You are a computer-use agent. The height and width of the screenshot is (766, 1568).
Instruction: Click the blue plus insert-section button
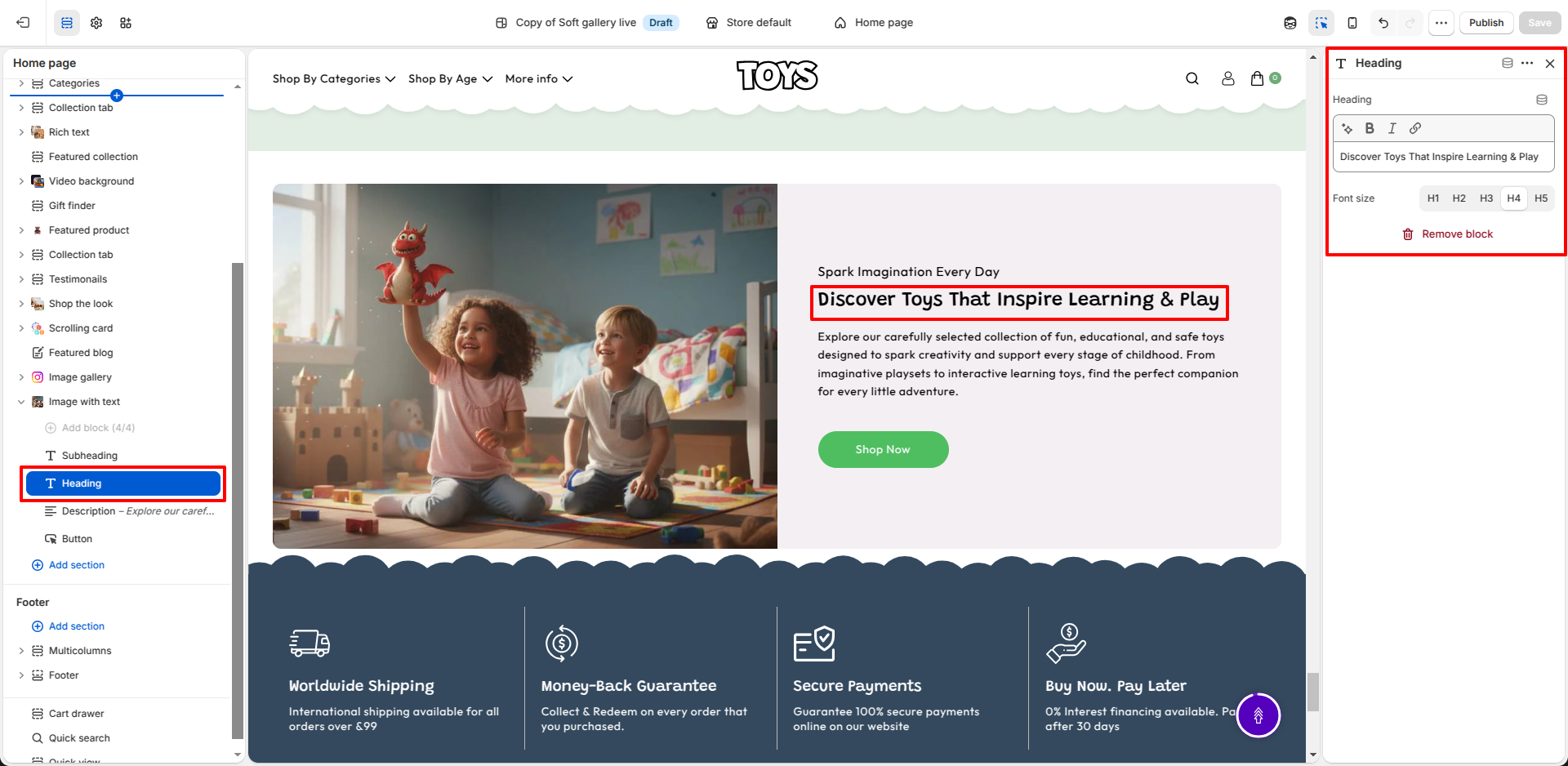[117, 96]
